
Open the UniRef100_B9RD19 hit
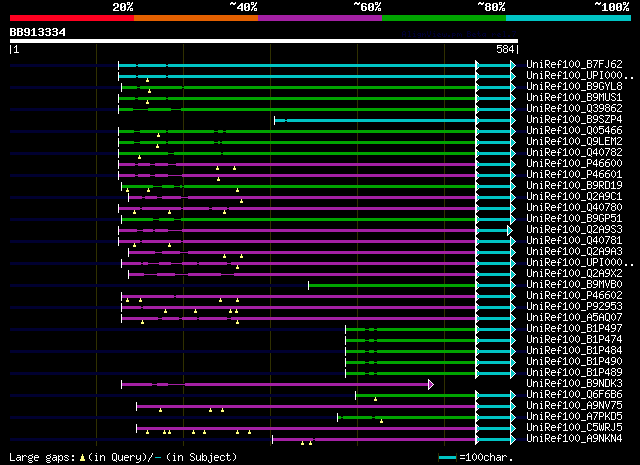coord(574,185)
